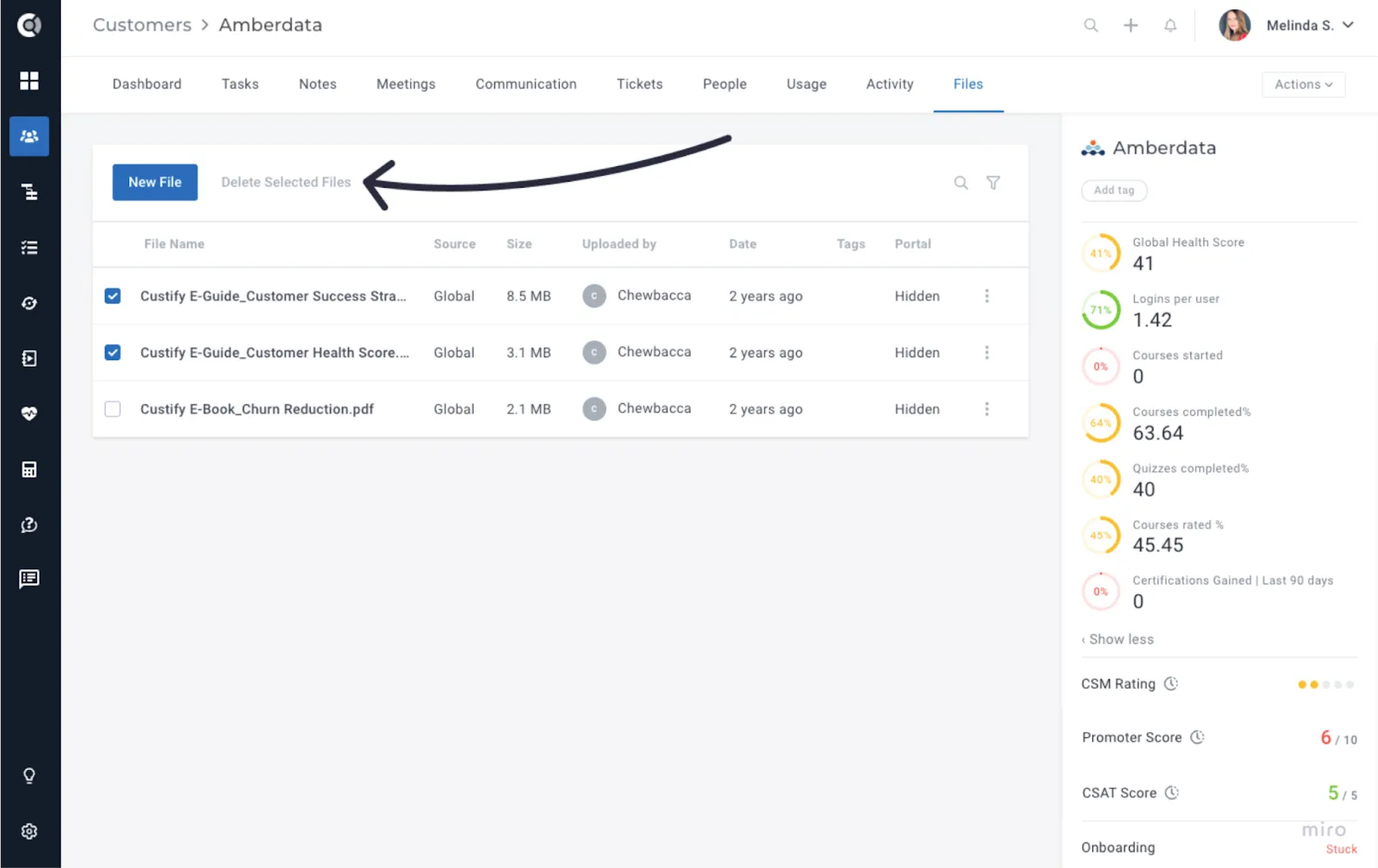
Task: Open the health heart icon in sidebar
Action: tap(29, 414)
